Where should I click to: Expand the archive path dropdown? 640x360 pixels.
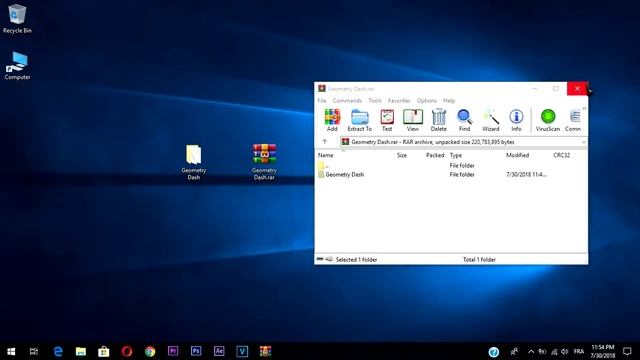[x=584, y=142]
